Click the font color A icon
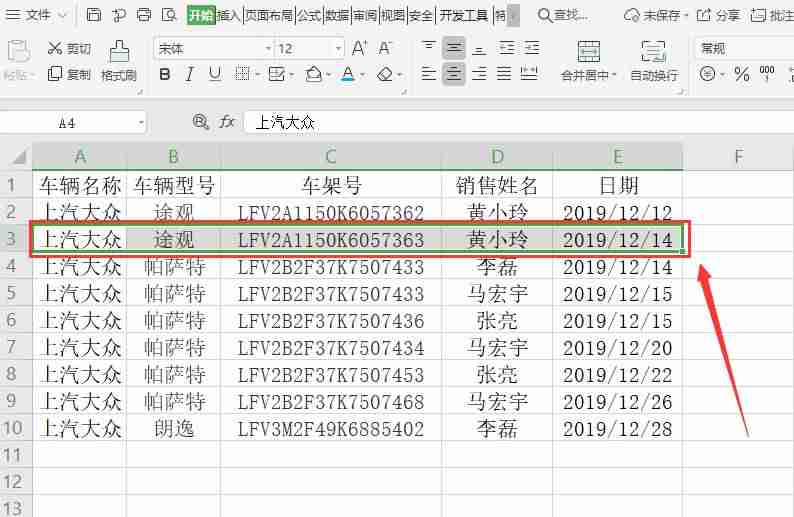Viewport: 794px width, 517px height. tap(348, 74)
